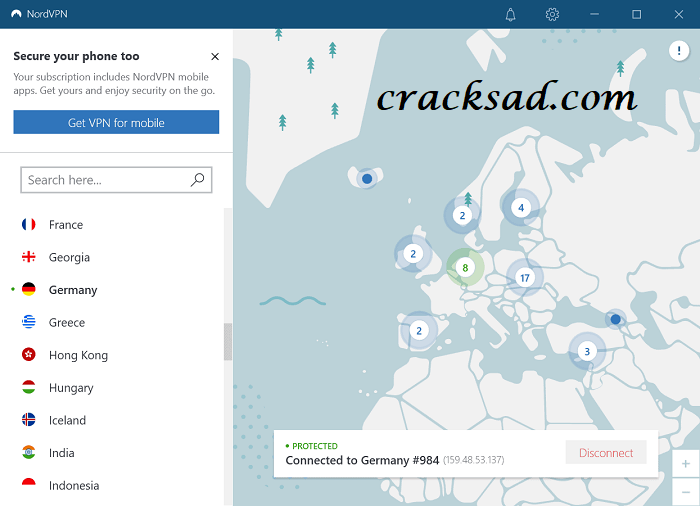Viewport: 700px width, 506px height.
Task: Select the France flag icon
Action: click(x=29, y=224)
